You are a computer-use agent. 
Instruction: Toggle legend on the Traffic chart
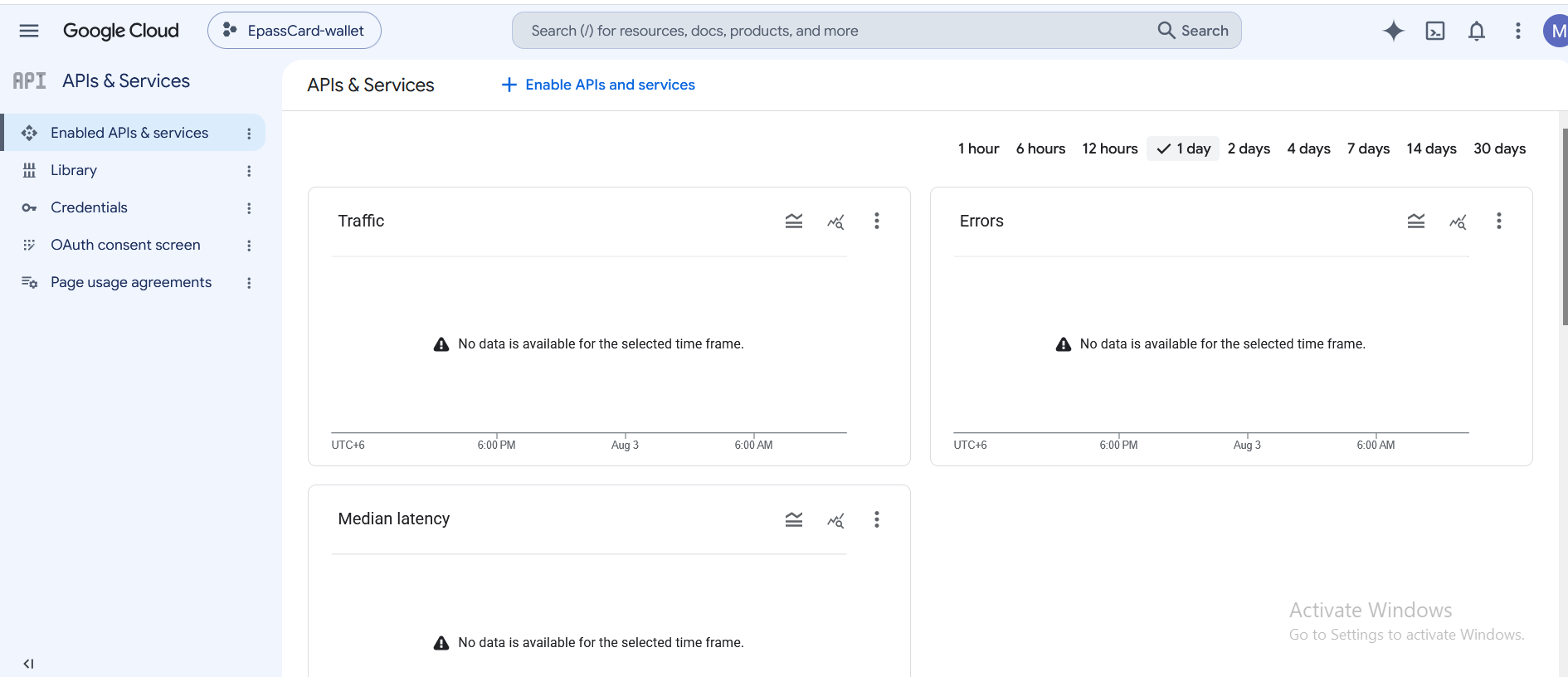pyautogui.click(x=794, y=221)
